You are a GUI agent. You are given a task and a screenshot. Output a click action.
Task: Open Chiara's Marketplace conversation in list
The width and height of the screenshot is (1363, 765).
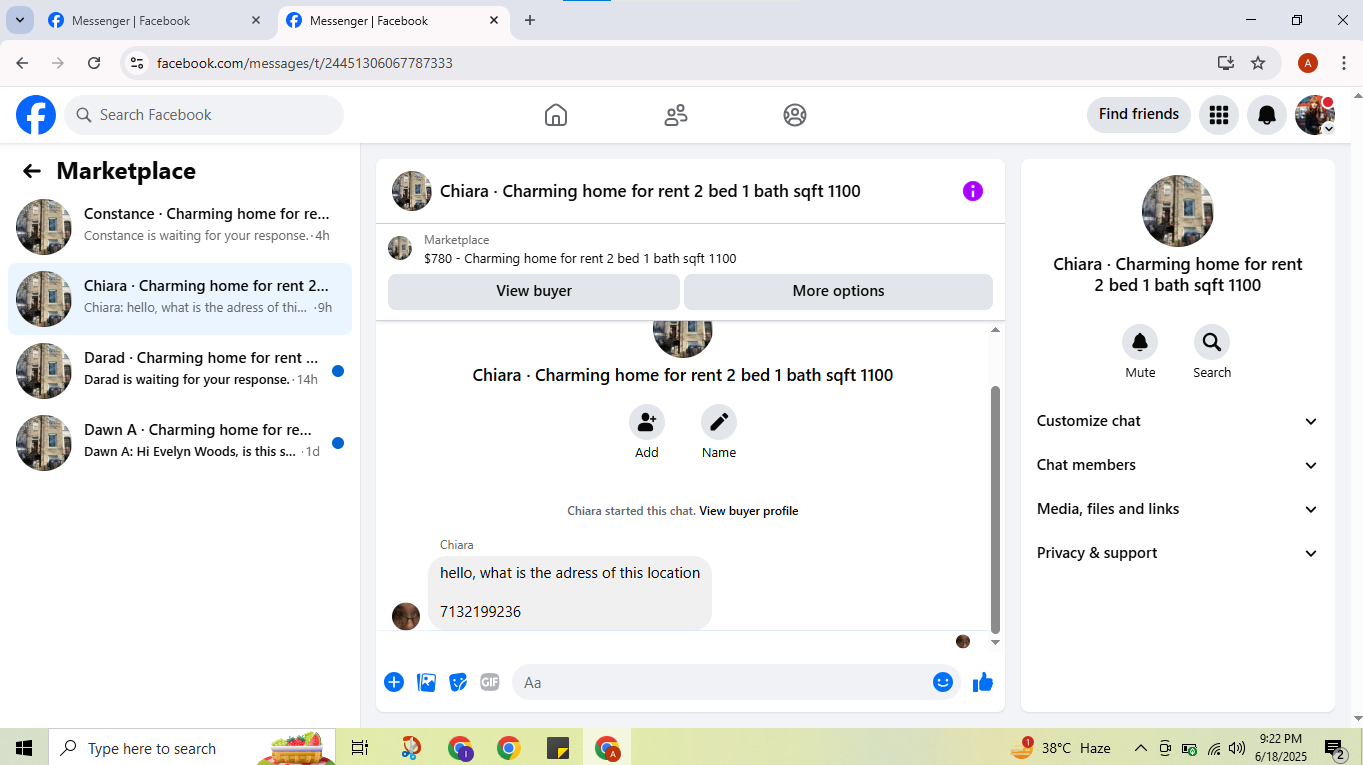pyautogui.click(x=180, y=299)
